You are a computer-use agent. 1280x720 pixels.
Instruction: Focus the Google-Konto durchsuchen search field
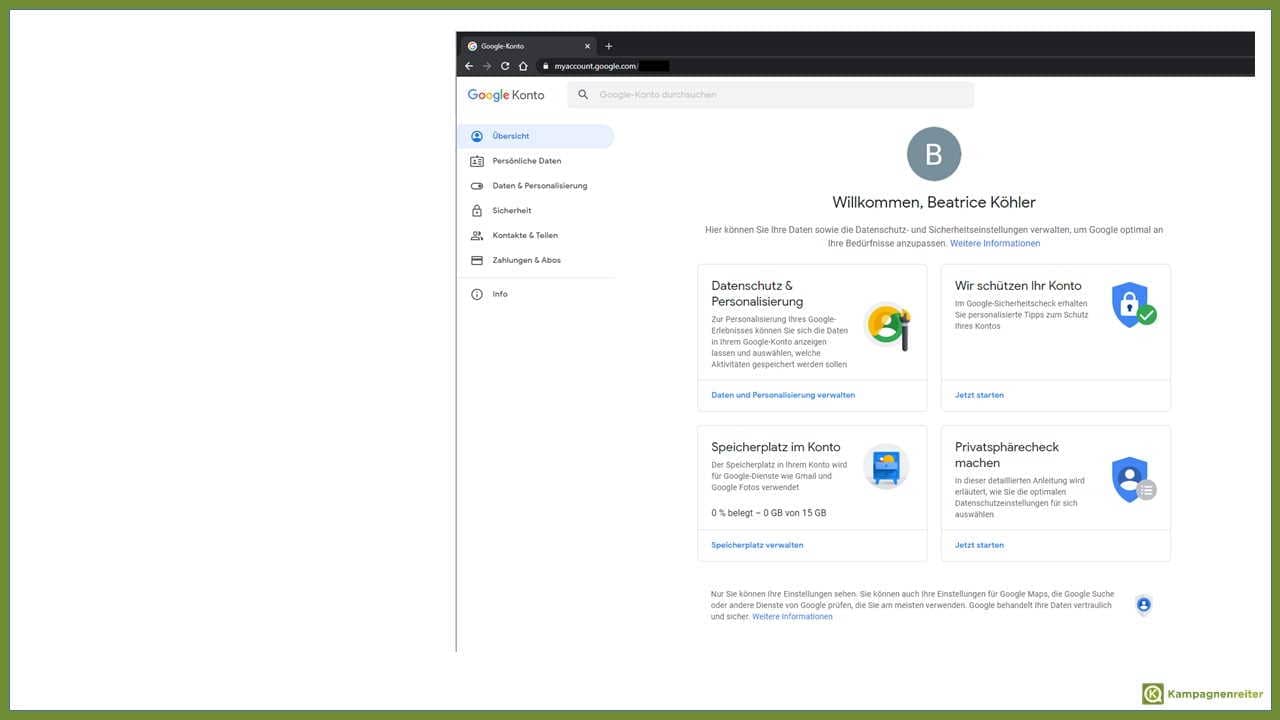(771, 95)
